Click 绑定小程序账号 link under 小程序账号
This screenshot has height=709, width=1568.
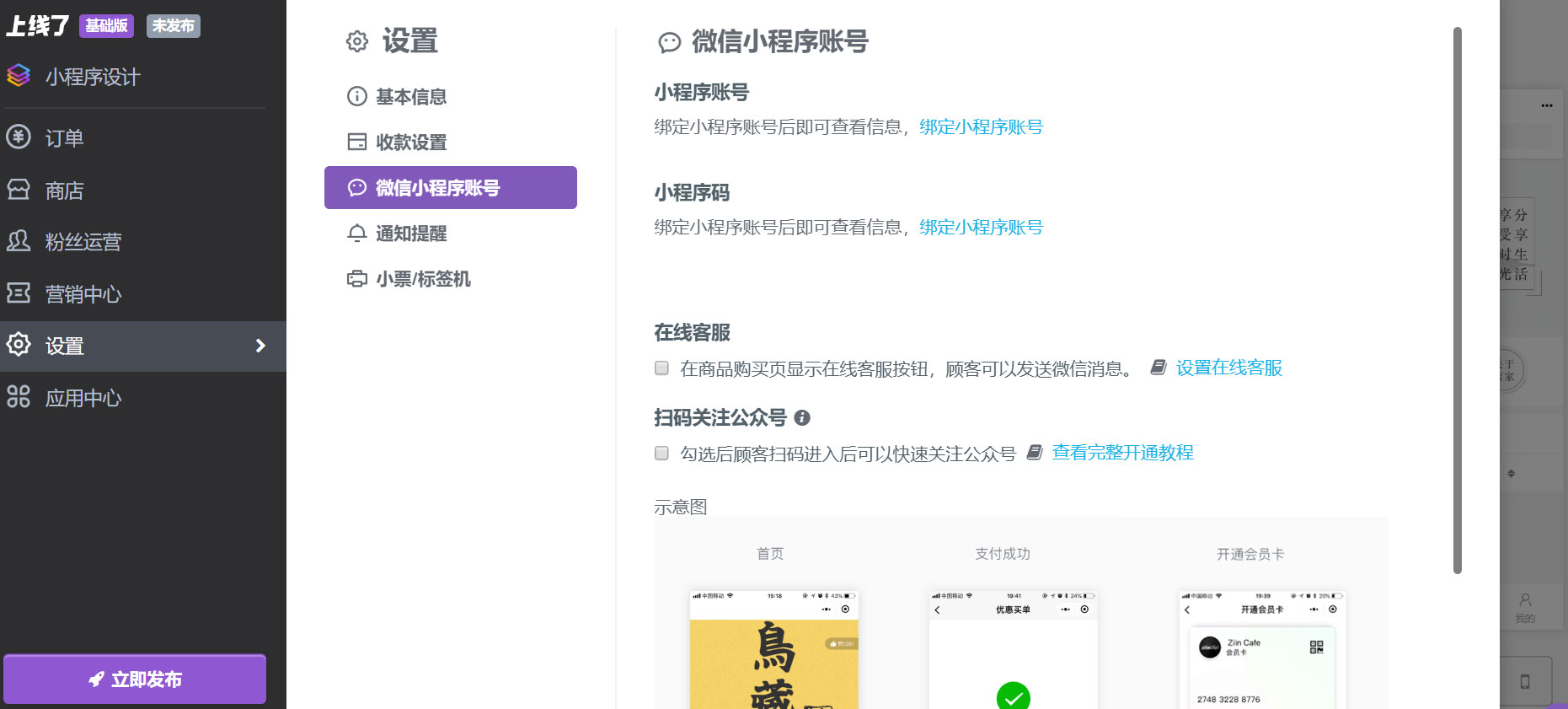(x=981, y=127)
